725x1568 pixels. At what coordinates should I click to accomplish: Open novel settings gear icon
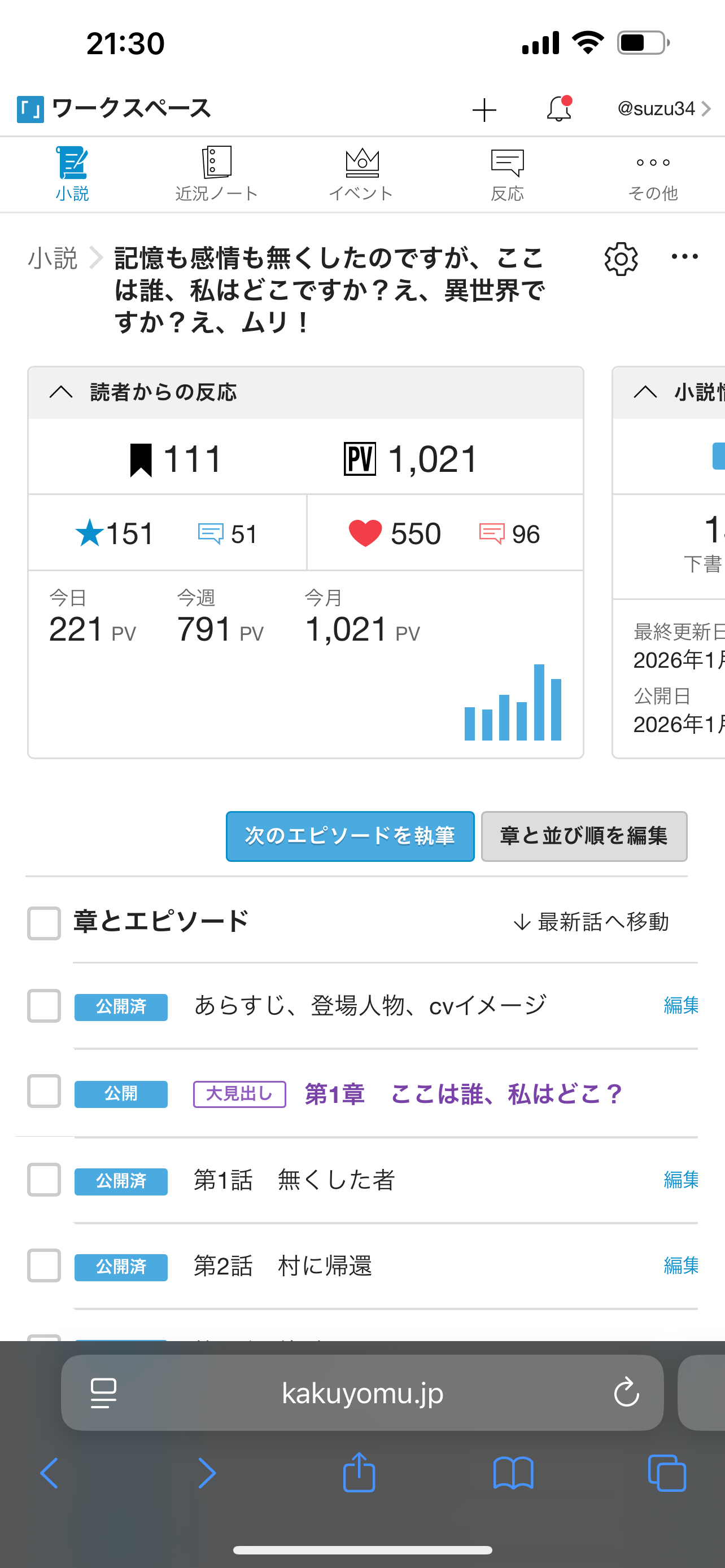click(x=621, y=259)
